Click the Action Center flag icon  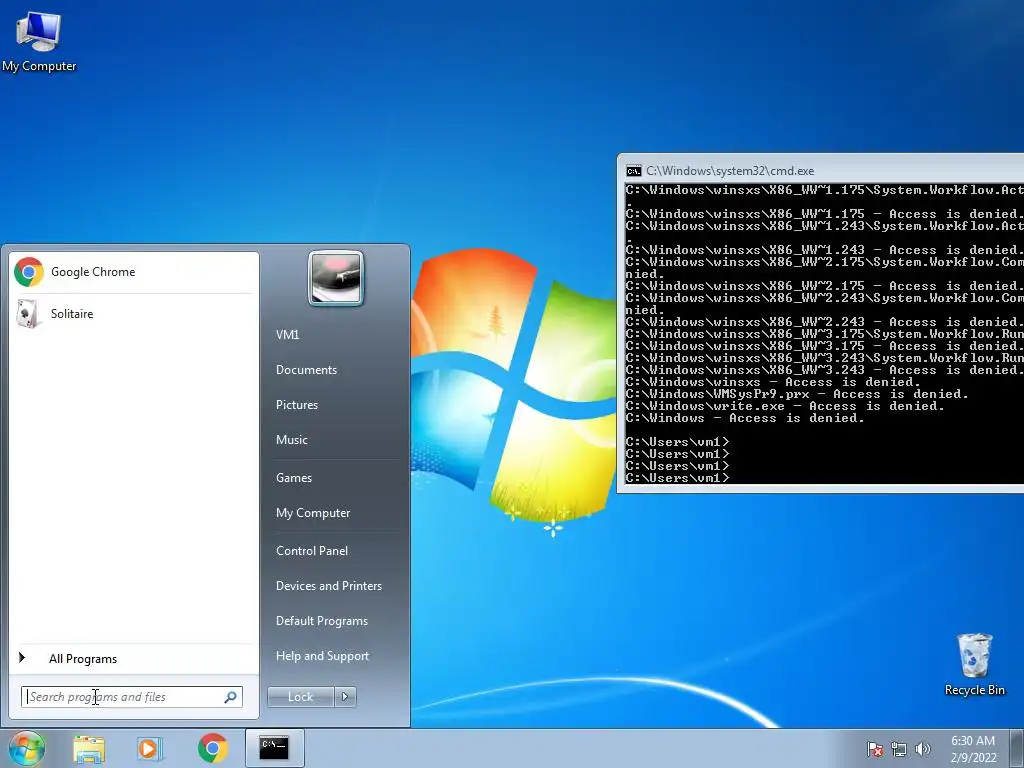point(874,750)
